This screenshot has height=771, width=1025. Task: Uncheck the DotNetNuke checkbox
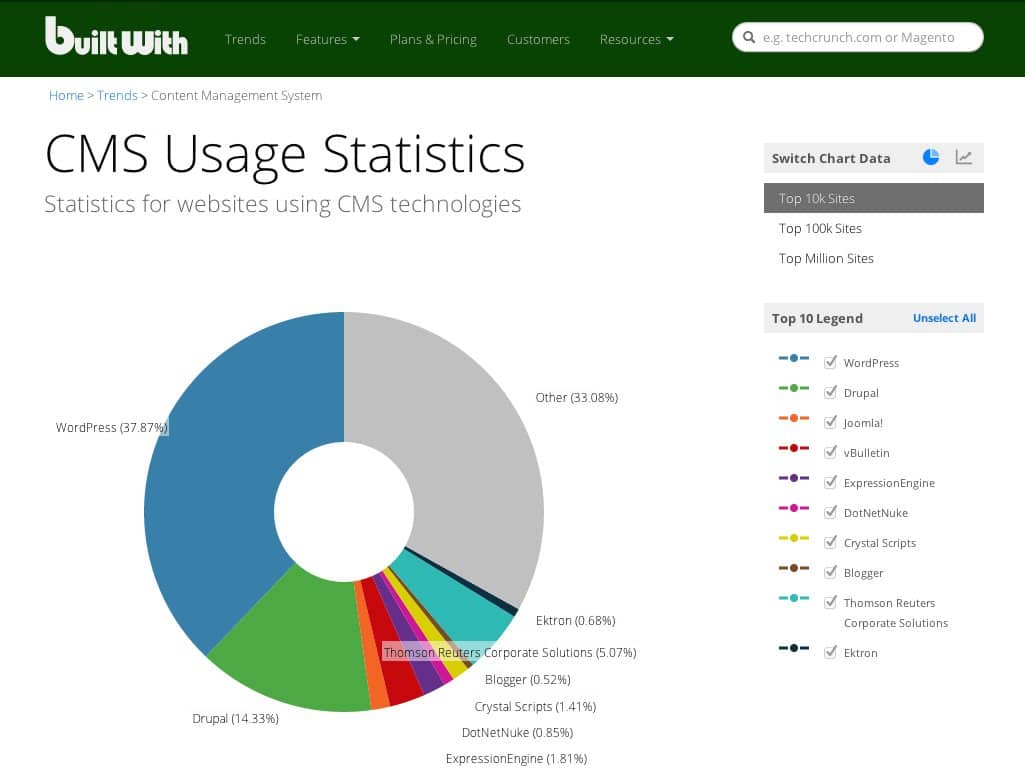[830, 512]
